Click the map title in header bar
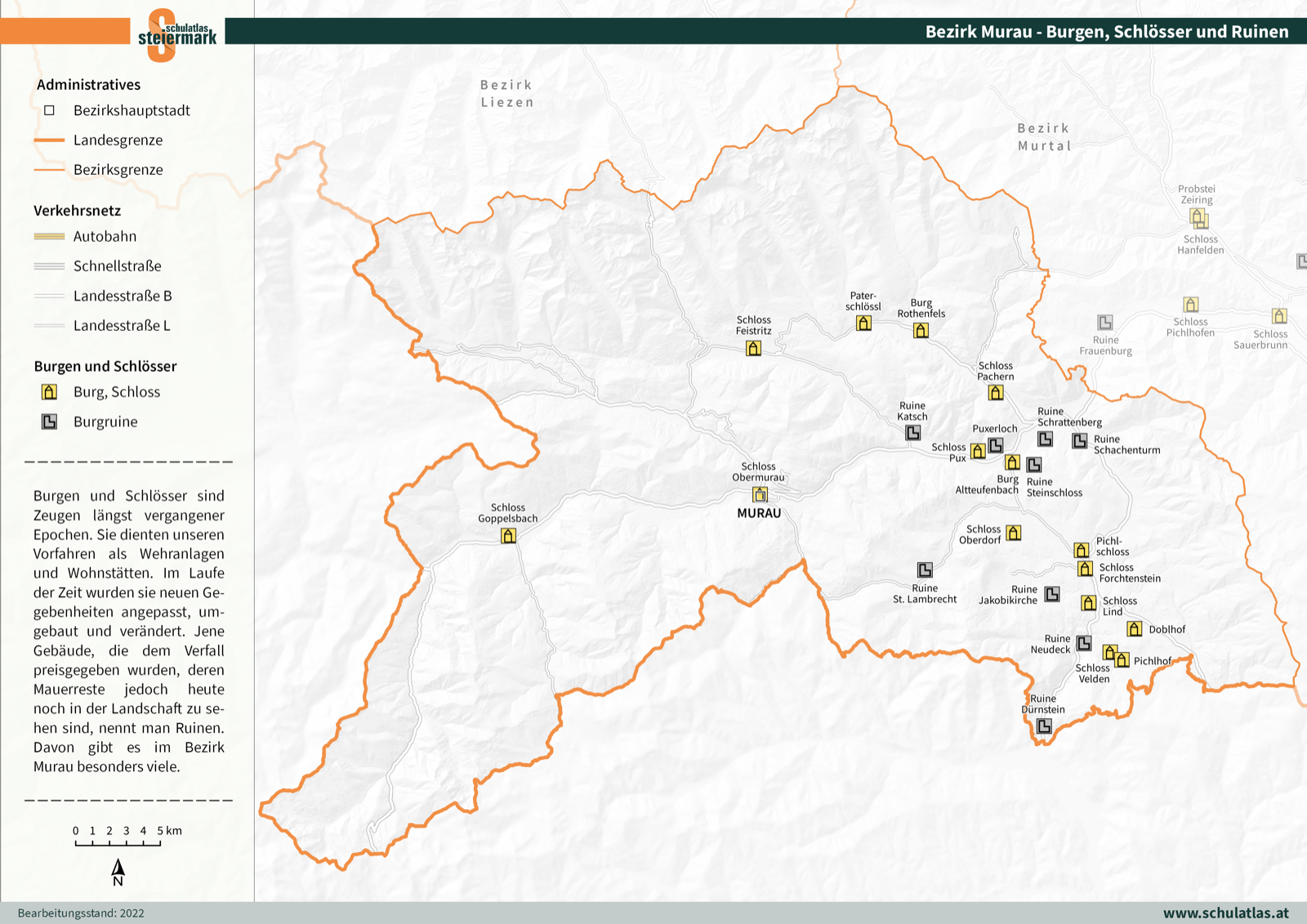The width and height of the screenshot is (1307, 924). [x=1107, y=32]
